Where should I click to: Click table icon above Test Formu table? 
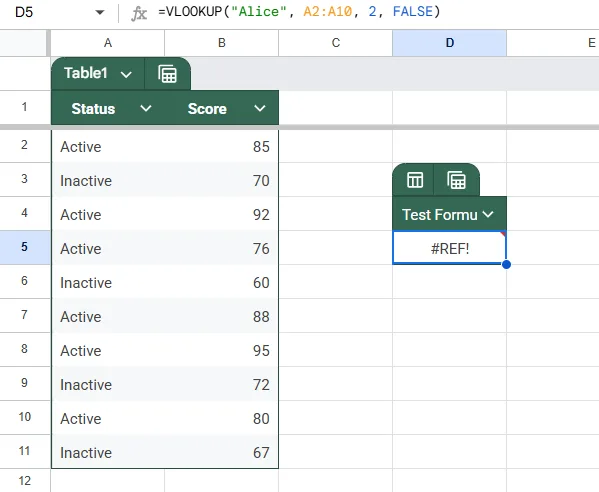click(x=415, y=180)
